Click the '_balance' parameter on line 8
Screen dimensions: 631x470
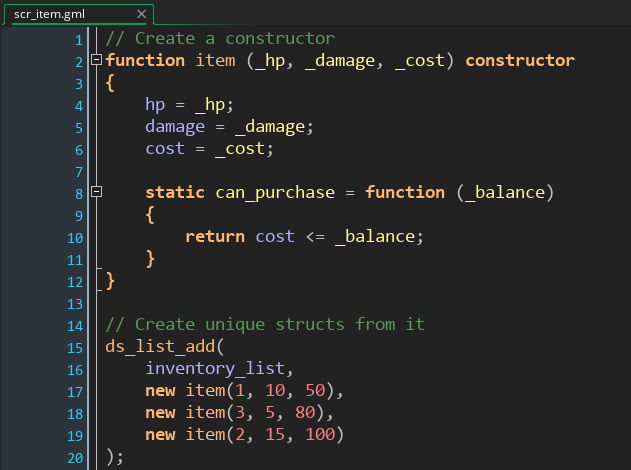505,193
